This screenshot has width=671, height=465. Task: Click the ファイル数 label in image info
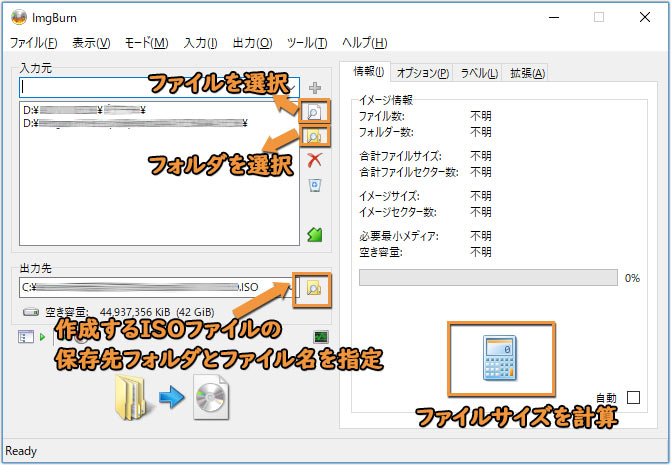tap(382, 116)
